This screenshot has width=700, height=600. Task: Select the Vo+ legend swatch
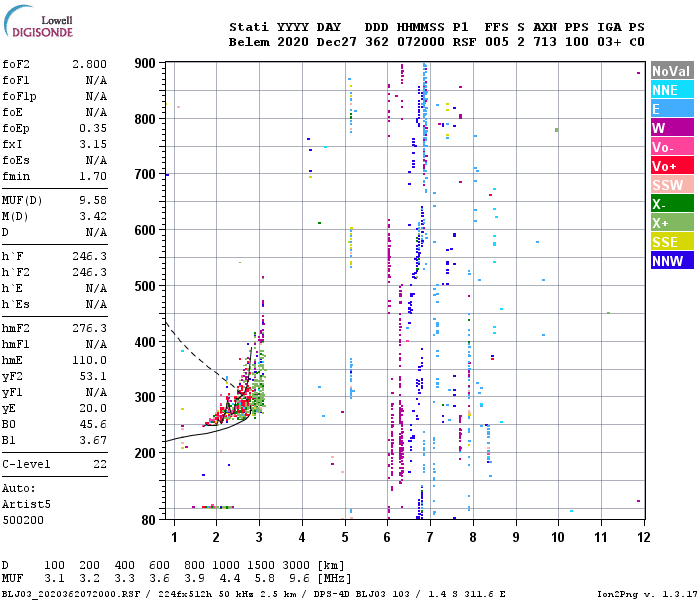672,166
